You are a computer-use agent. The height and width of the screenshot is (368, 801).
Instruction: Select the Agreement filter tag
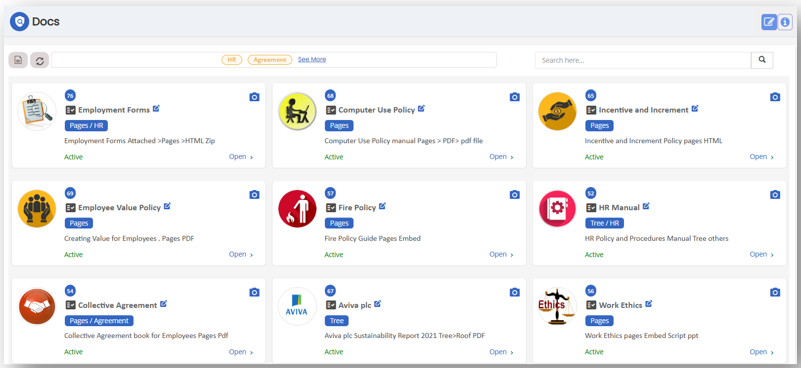270,60
